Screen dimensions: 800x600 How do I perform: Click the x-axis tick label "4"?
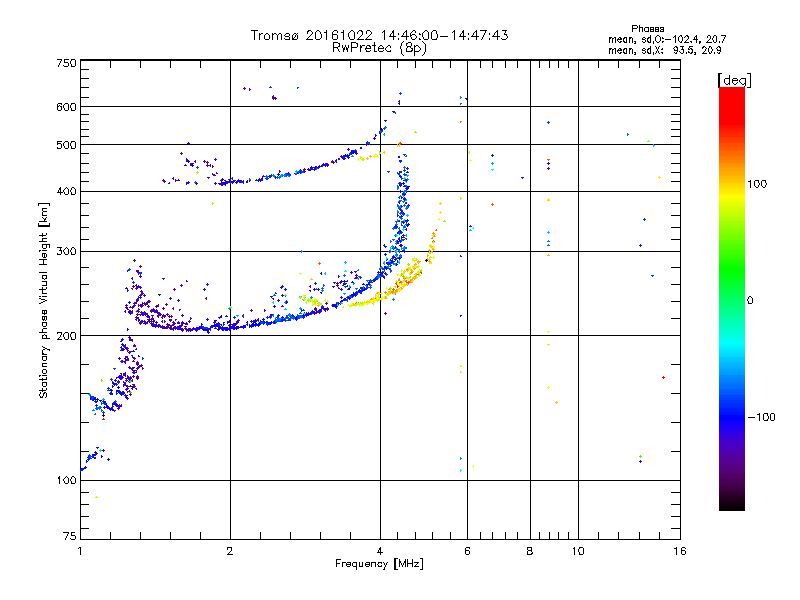[380, 551]
